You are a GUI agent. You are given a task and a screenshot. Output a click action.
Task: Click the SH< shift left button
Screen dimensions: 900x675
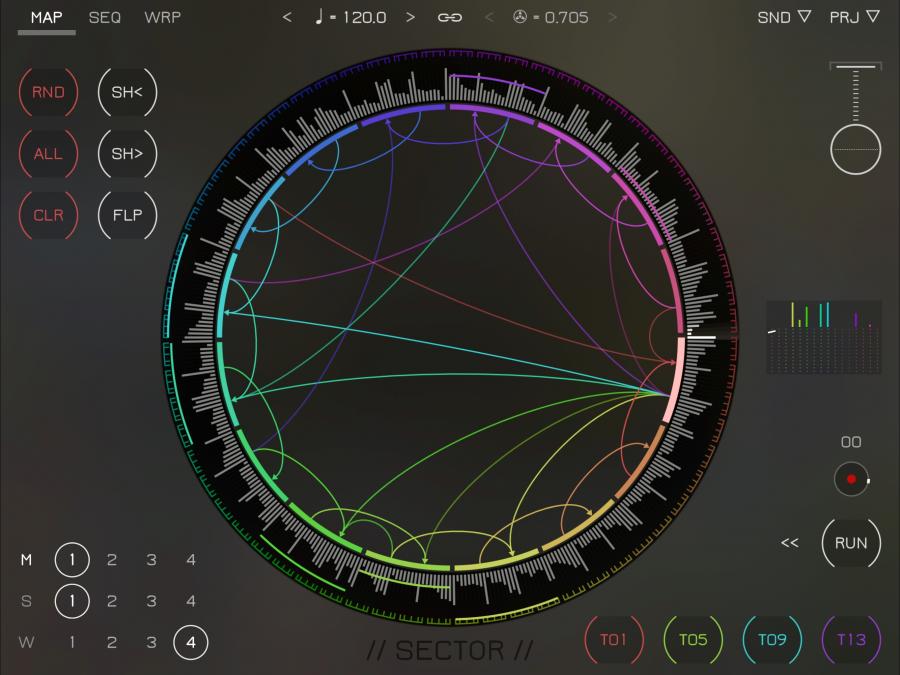pyautogui.click(x=127, y=92)
